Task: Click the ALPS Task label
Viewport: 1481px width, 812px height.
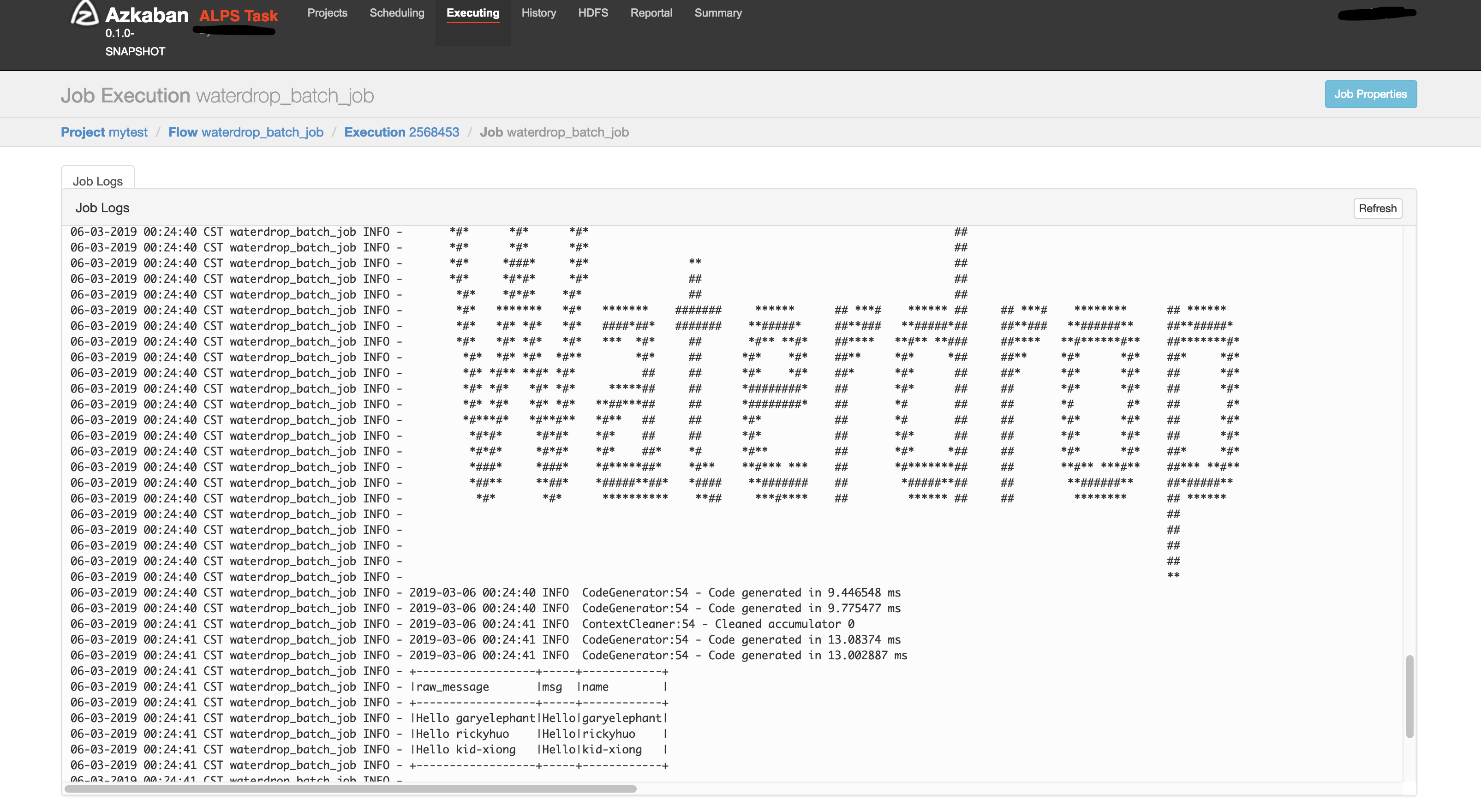Action: pos(238,16)
